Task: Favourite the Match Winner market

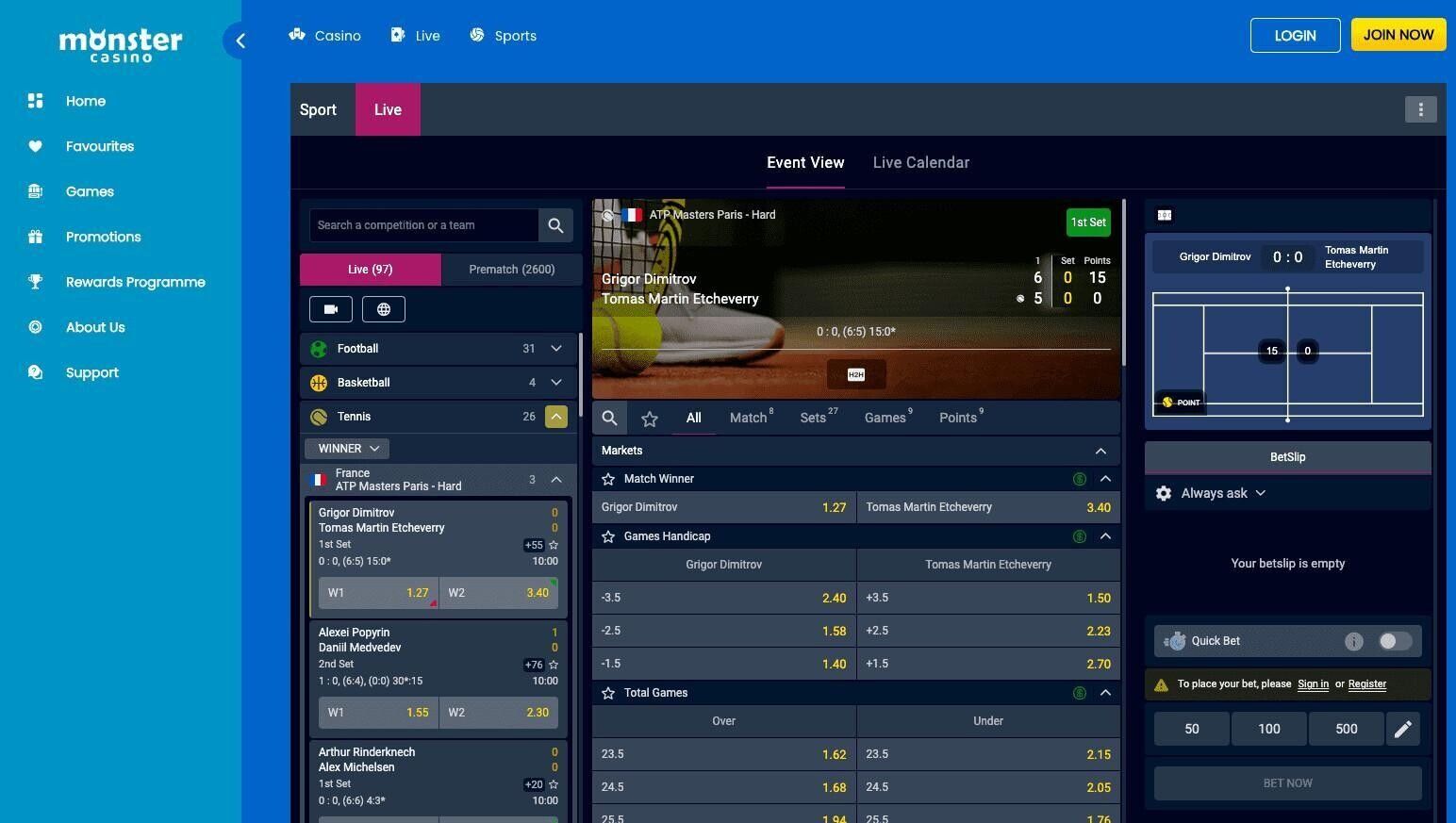Action: coord(608,479)
